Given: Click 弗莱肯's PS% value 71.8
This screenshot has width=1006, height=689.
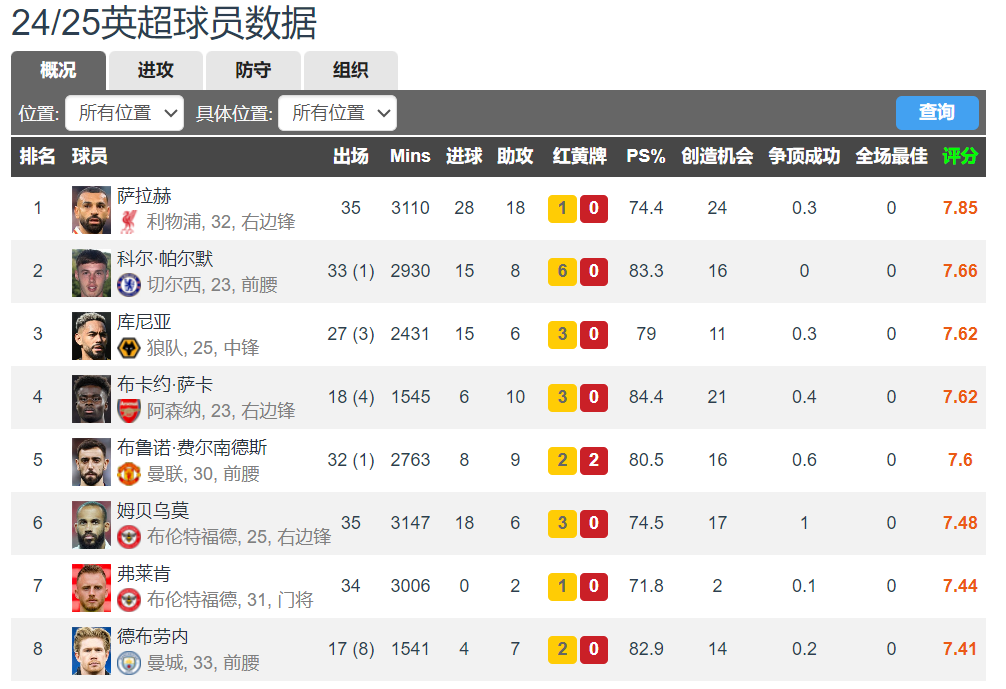Looking at the screenshot, I should tap(645, 586).
